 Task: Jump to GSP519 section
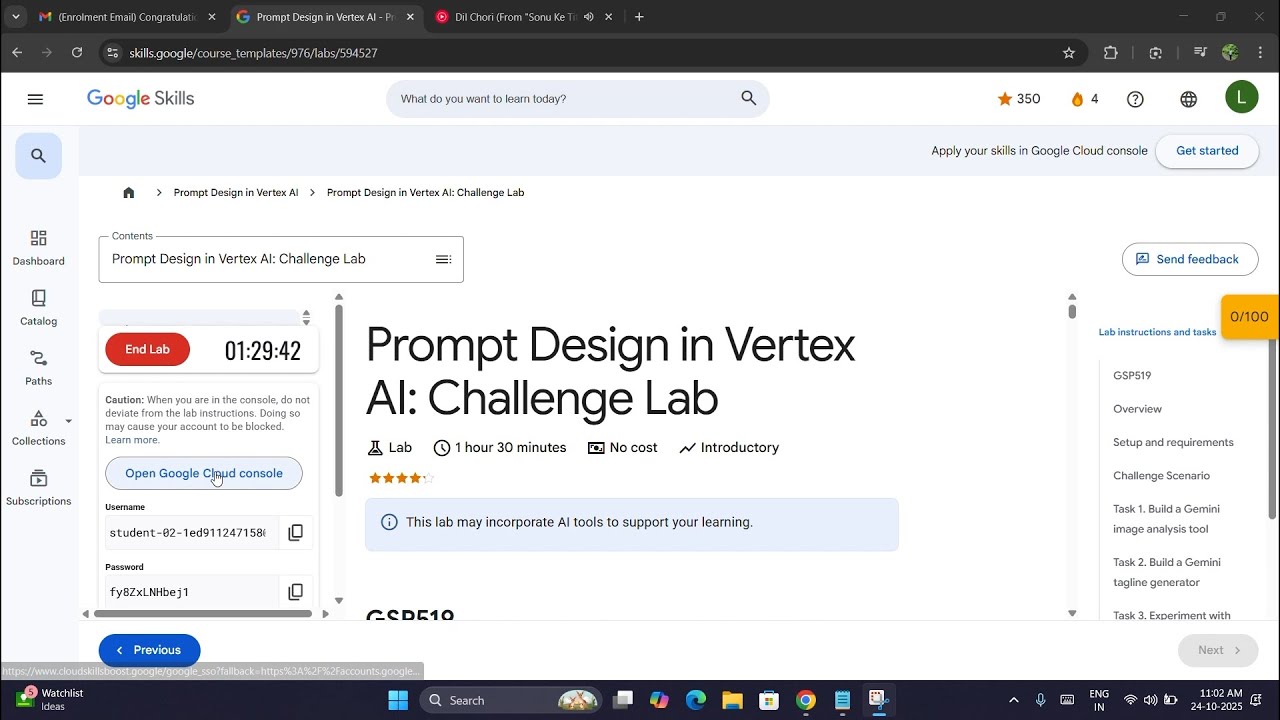click(x=1132, y=376)
